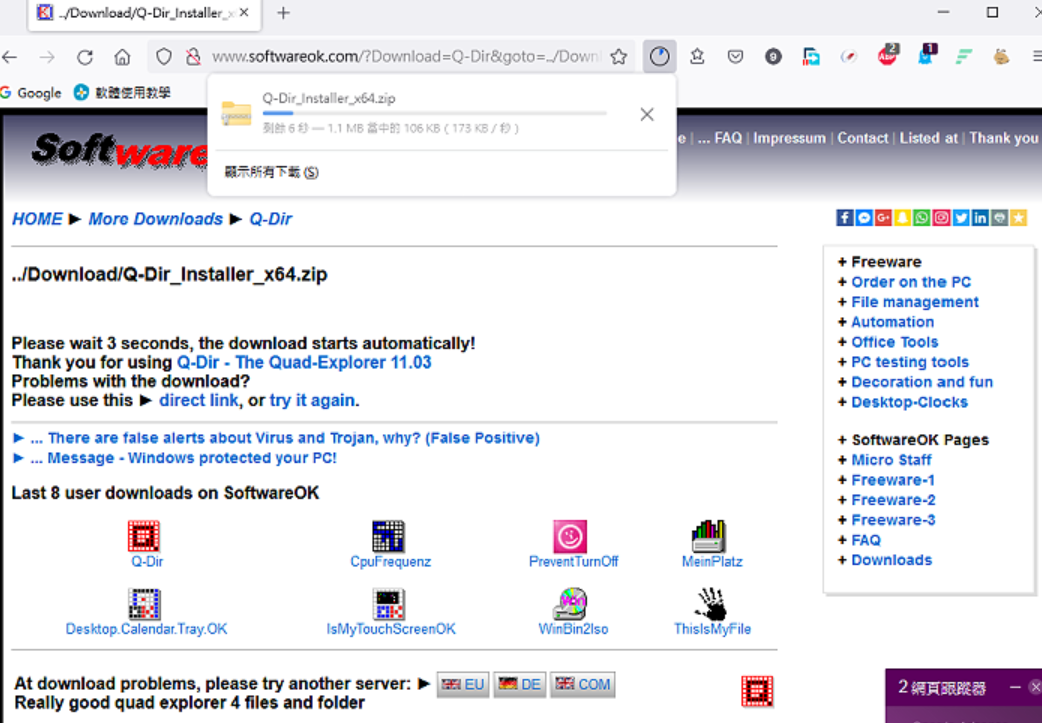Image resolution: width=1042 pixels, height=723 pixels.
Task: Open the Ghostery ghost extension icon
Action: pos(925,56)
